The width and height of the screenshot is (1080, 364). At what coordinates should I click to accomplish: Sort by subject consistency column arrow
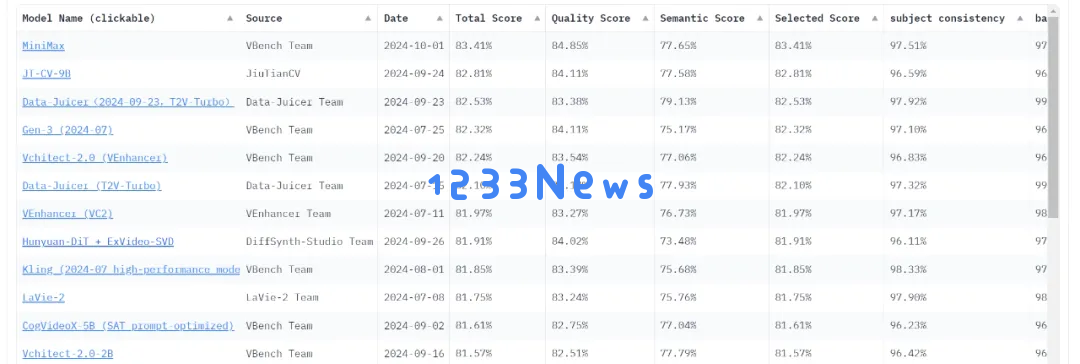[1019, 19]
